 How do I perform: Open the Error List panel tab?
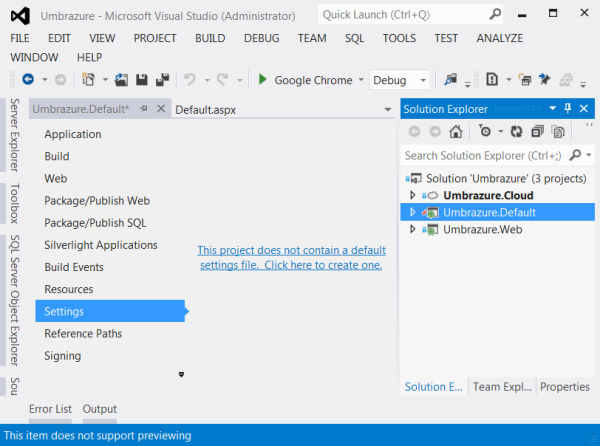click(x=50, y=409)
